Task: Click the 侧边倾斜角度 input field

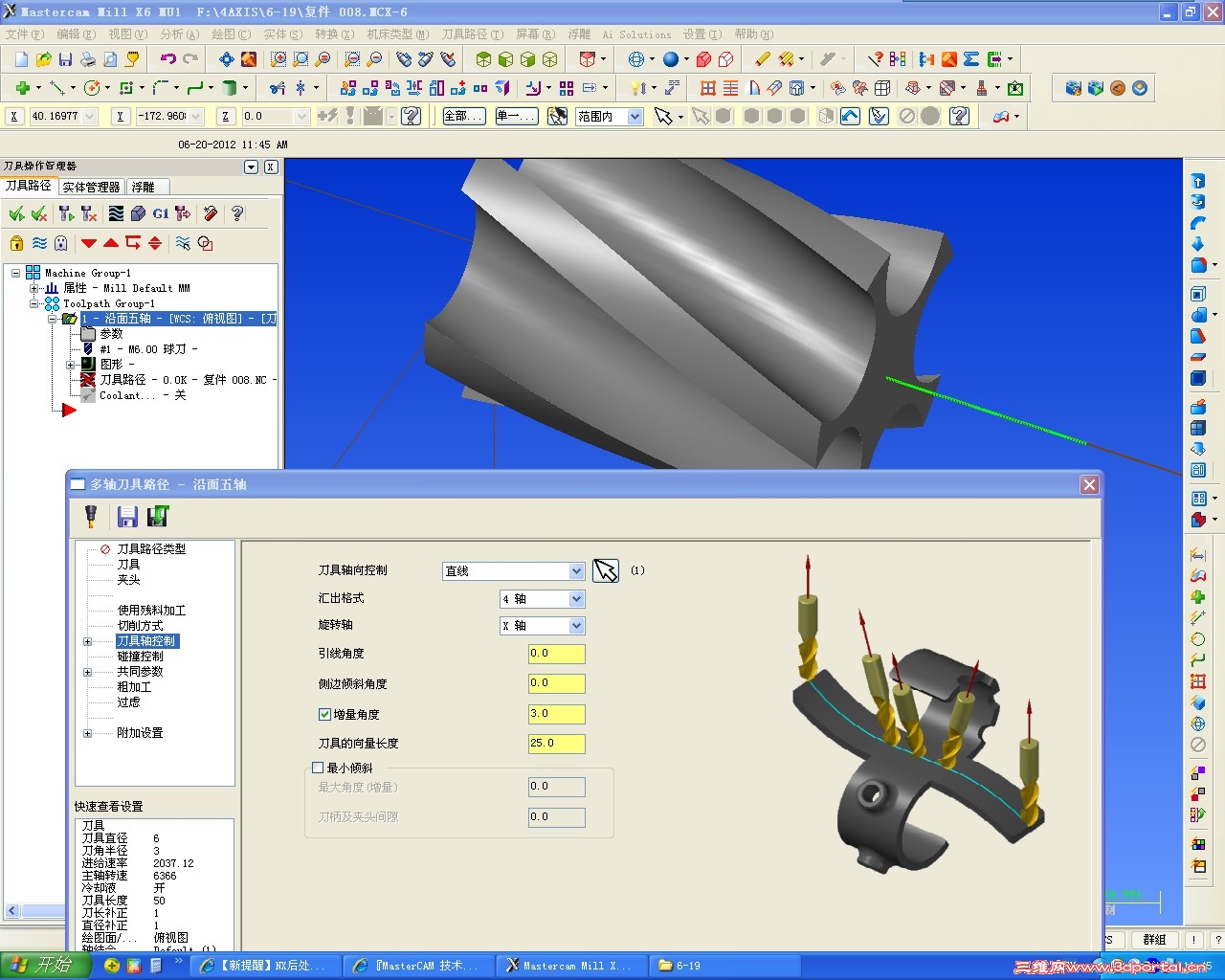Action: (x=557, y=683)
